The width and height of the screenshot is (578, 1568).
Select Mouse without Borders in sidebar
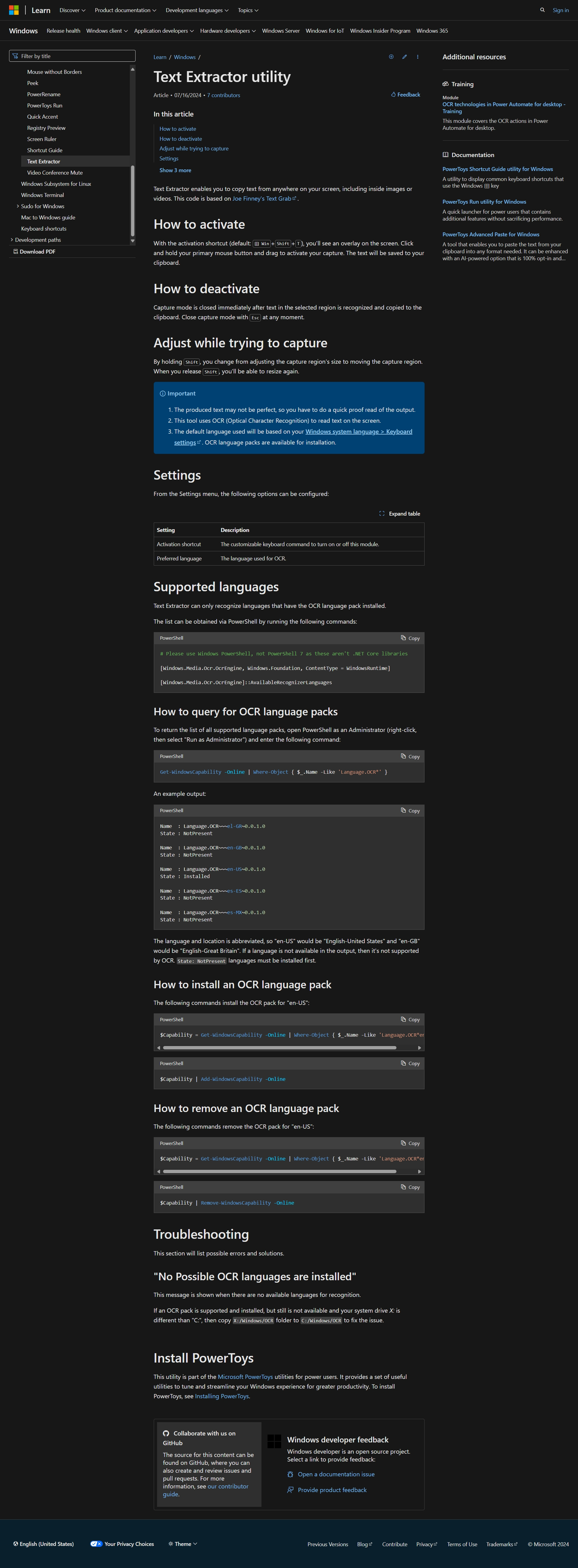(54, 72)
